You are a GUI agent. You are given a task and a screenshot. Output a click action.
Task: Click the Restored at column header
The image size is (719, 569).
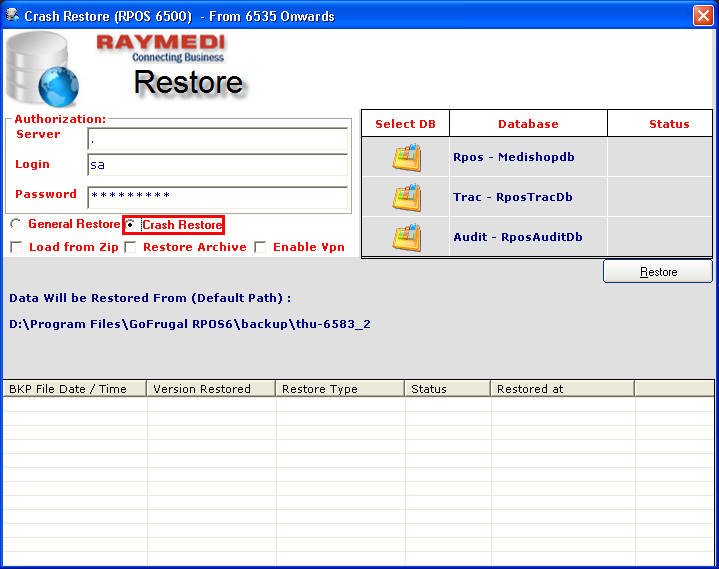click(x=563, y=389)
